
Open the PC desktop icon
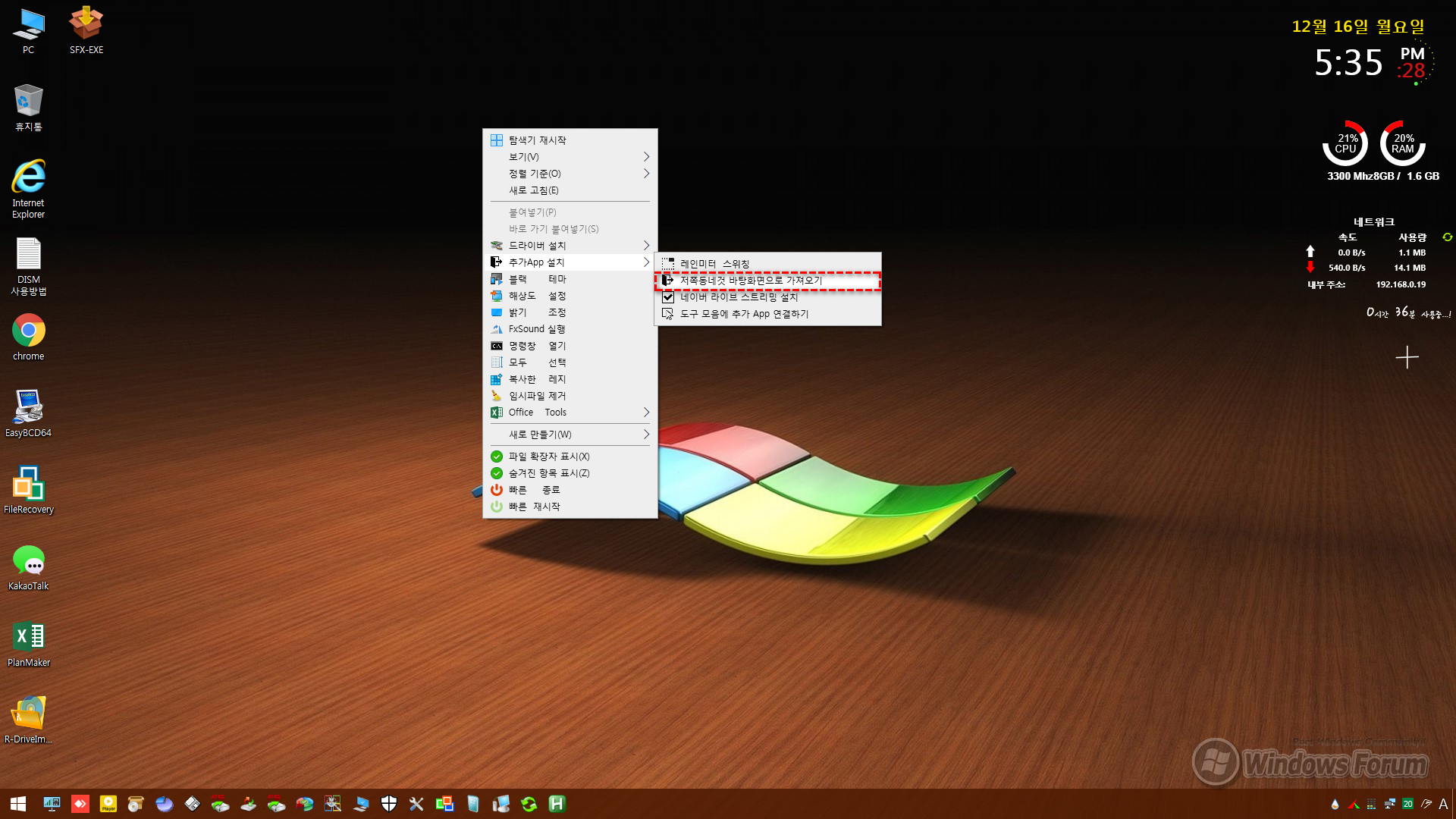[28, 31]
